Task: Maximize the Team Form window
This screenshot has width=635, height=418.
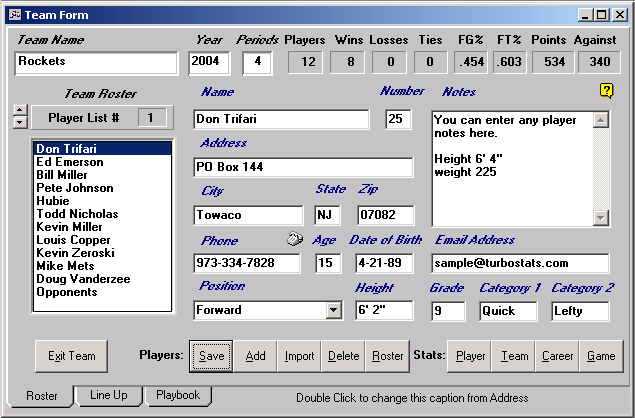Action: [602, 15]
